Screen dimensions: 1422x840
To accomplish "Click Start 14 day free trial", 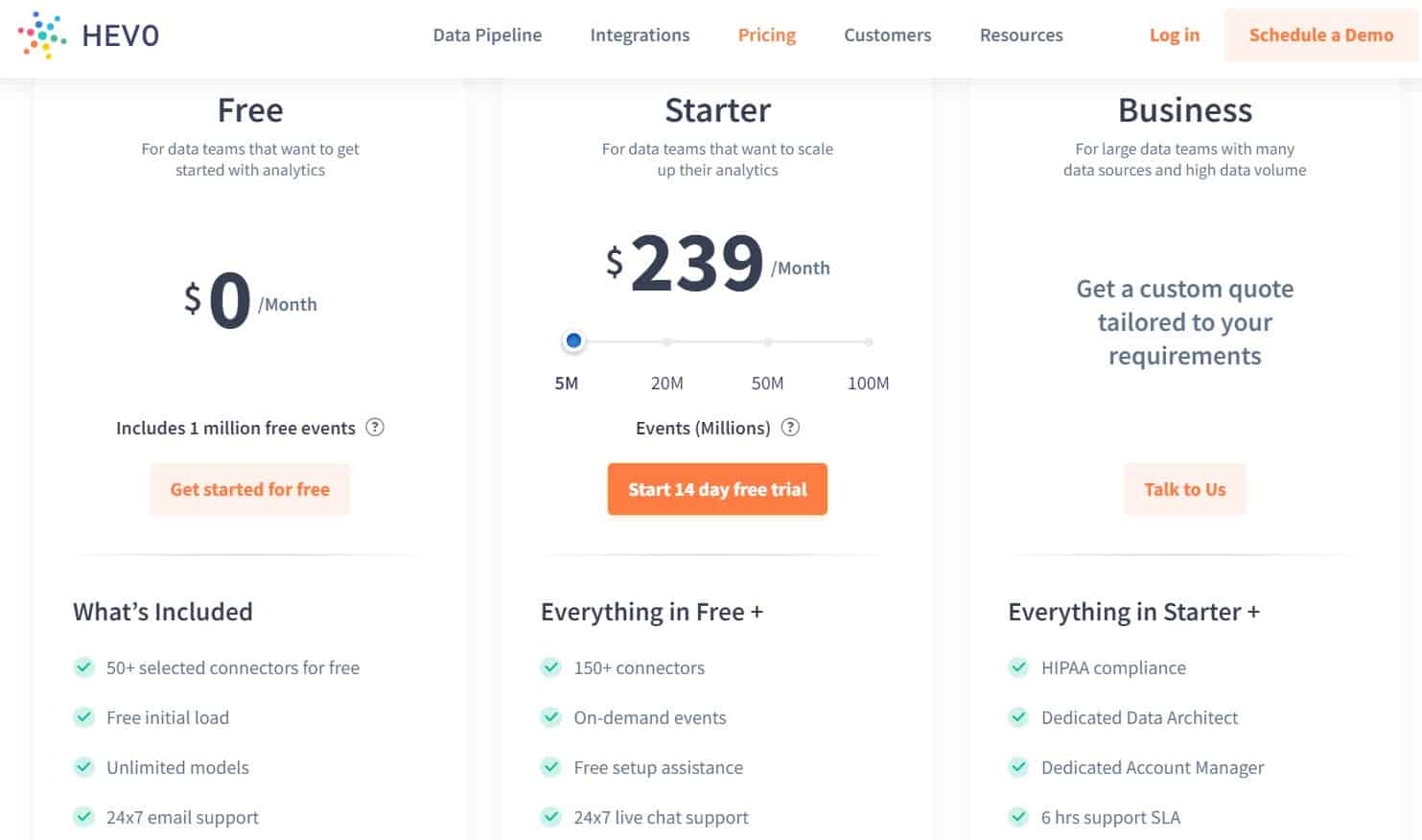I will click(x=717, y=489).
